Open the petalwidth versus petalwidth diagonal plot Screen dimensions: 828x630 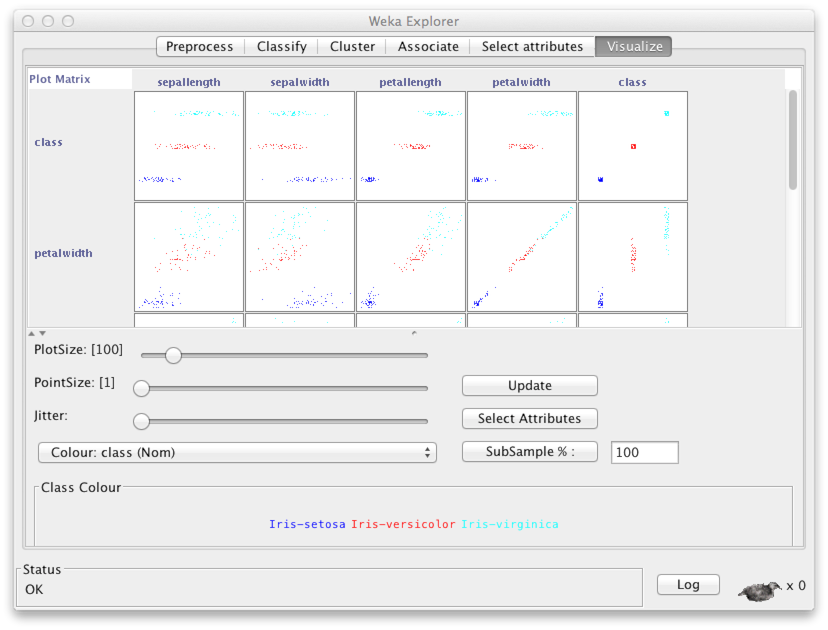point(522,257)
